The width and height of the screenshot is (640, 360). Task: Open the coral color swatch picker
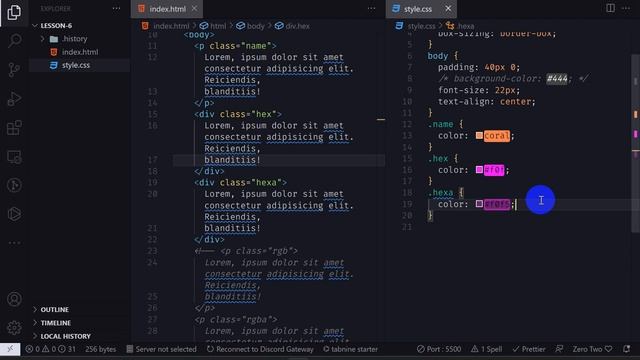tap(479, 135)
